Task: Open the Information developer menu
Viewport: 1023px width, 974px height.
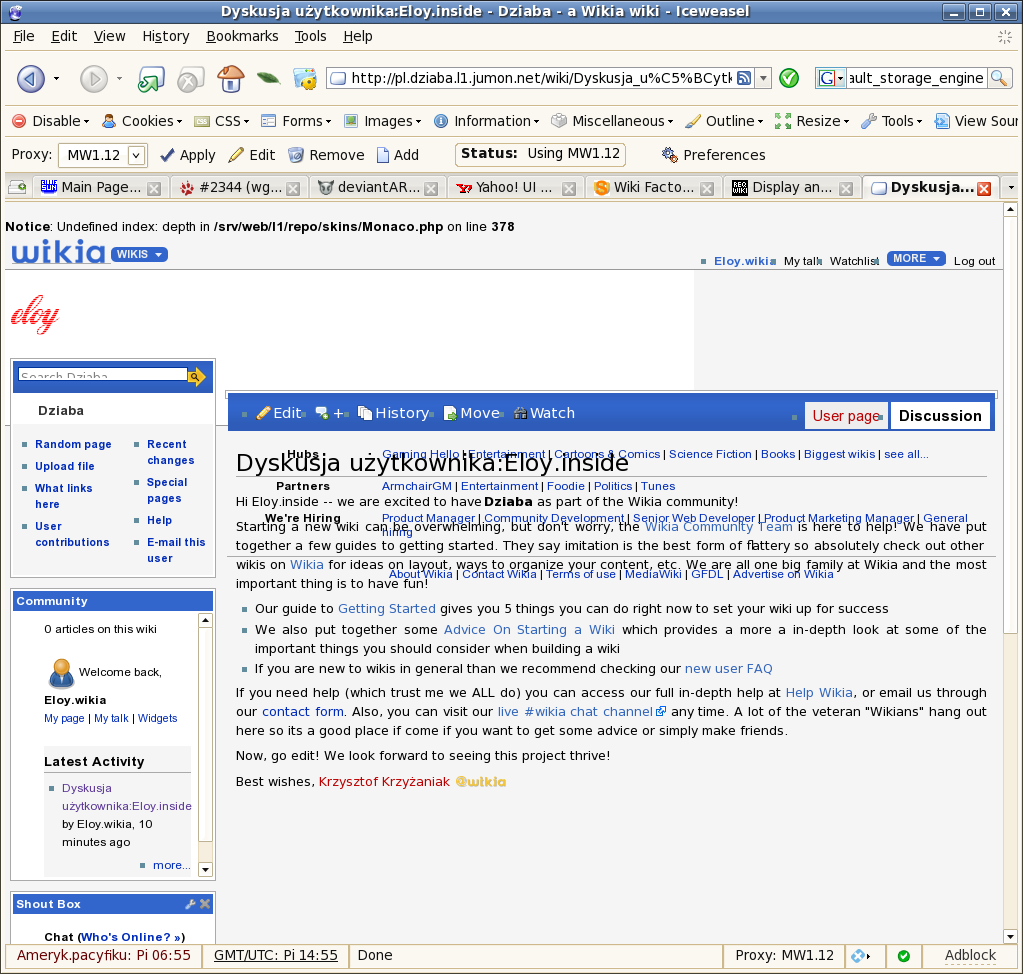Action: [487, 121]
